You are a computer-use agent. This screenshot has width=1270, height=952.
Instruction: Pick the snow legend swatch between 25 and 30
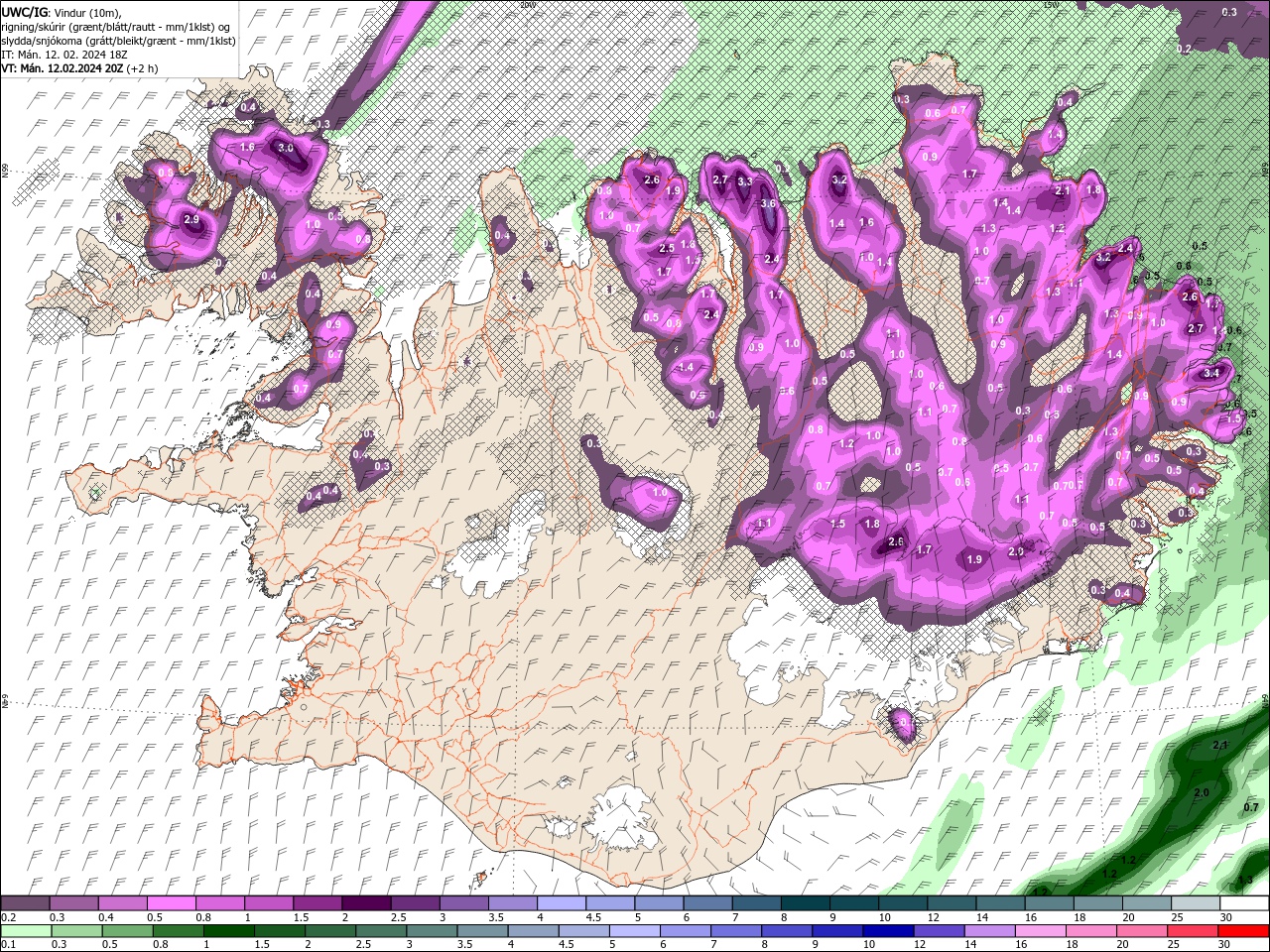[1196, 903]
